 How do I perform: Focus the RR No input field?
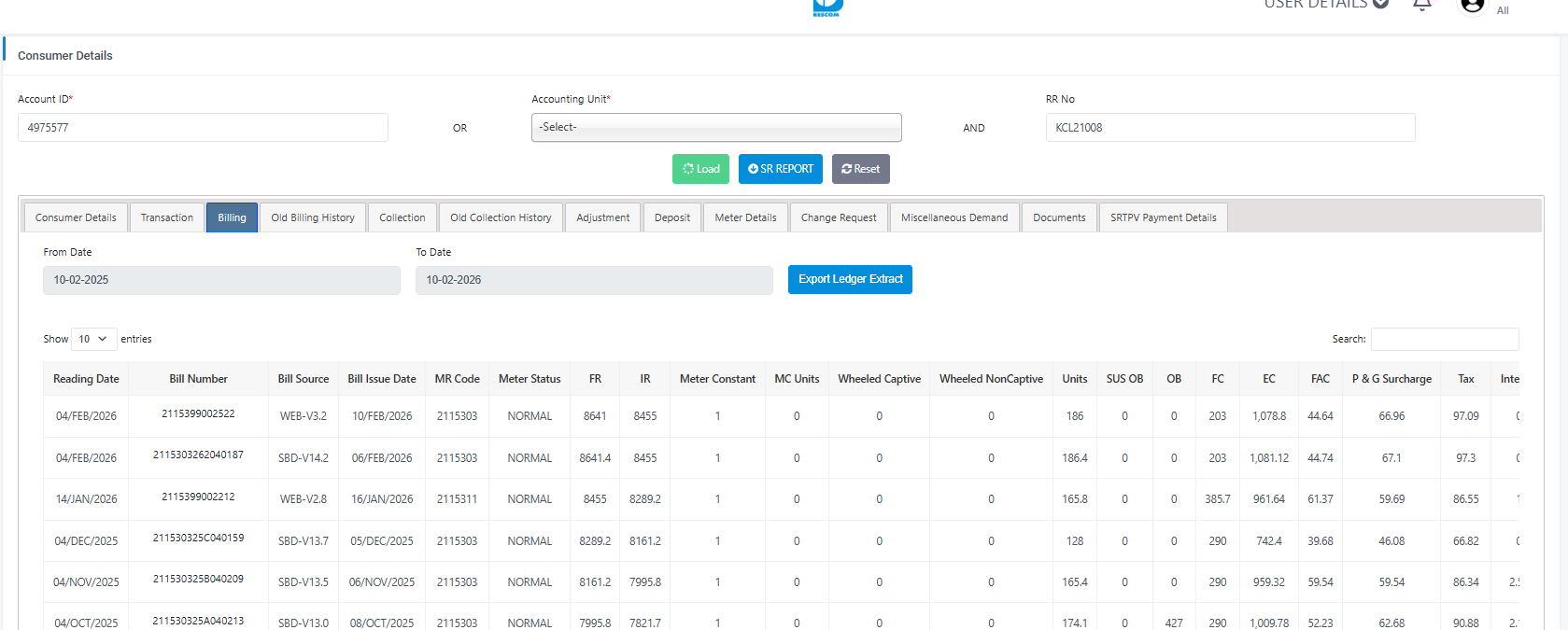pyautogui.click(x=1230, y=128)
